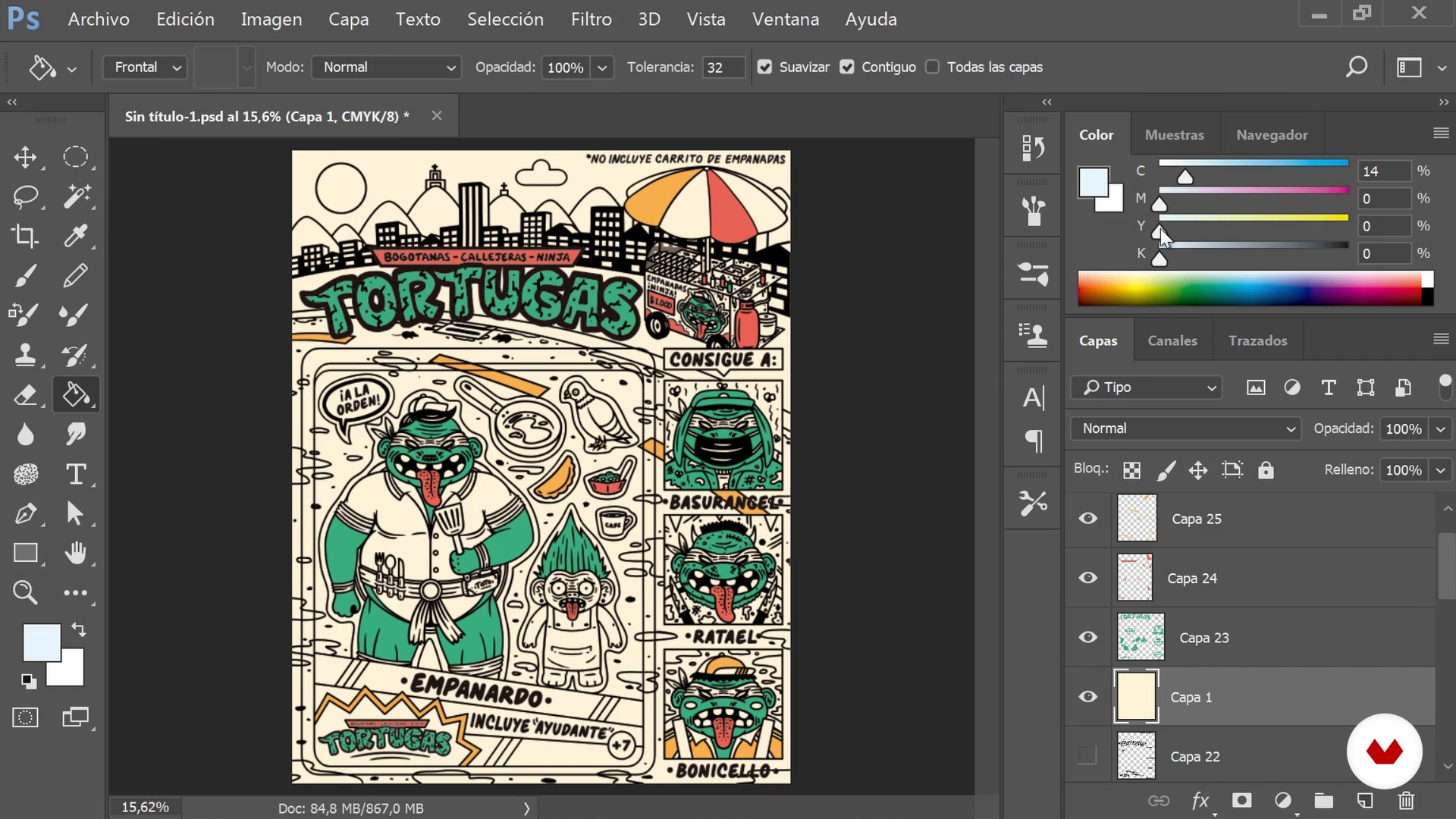Select the Rectangle shape tool

click(x=25, y=553)
